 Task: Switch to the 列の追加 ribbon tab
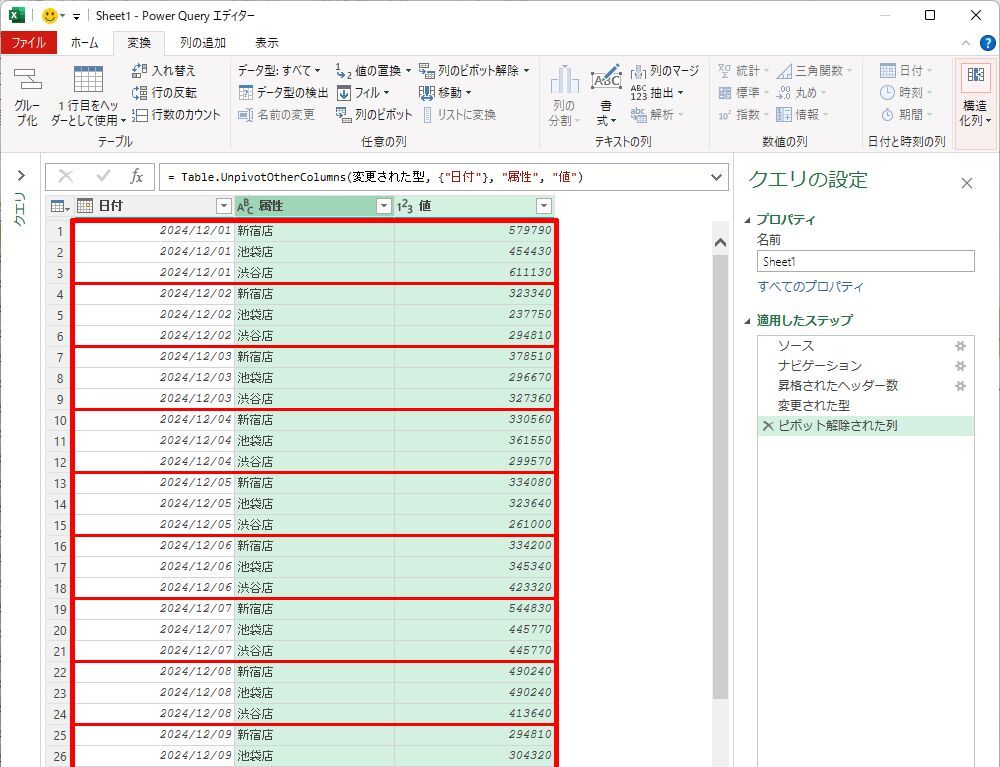pos(202,43)
